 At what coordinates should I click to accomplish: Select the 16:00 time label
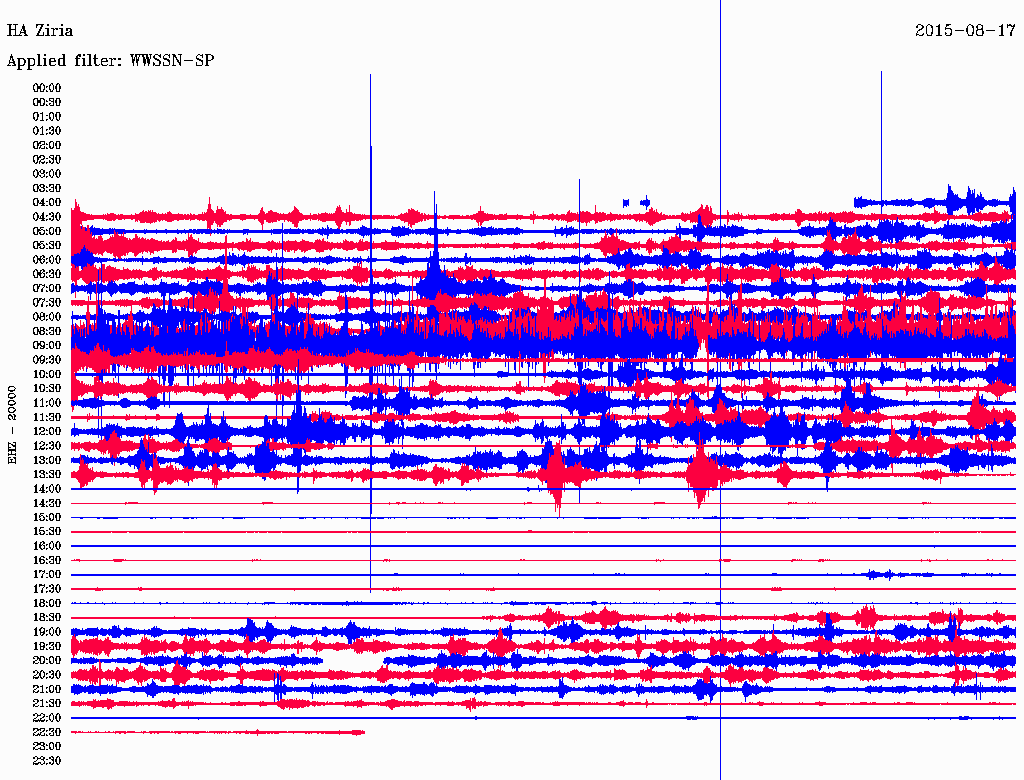[x=47, y=546]
